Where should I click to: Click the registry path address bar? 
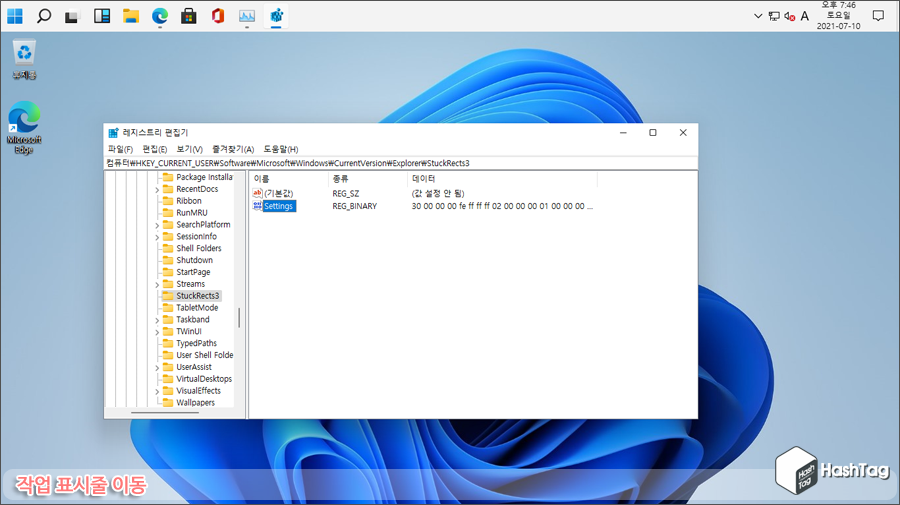(401, 163)
